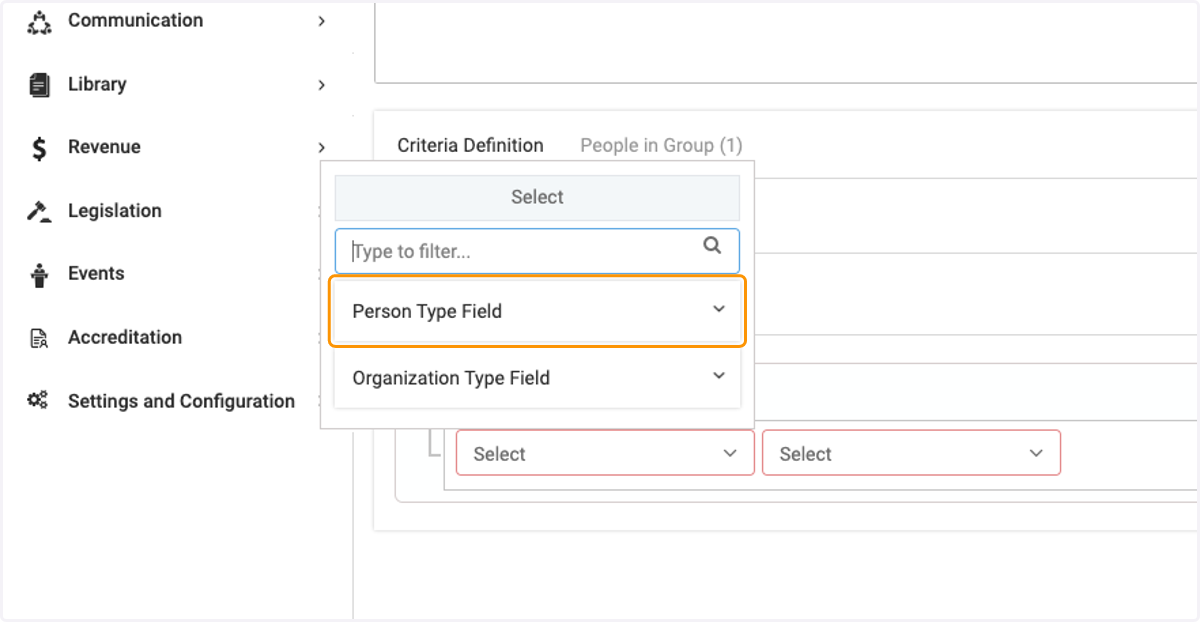1200x622 pixels.
Task: Focus the Type to filter input
Action: (537, 251)
